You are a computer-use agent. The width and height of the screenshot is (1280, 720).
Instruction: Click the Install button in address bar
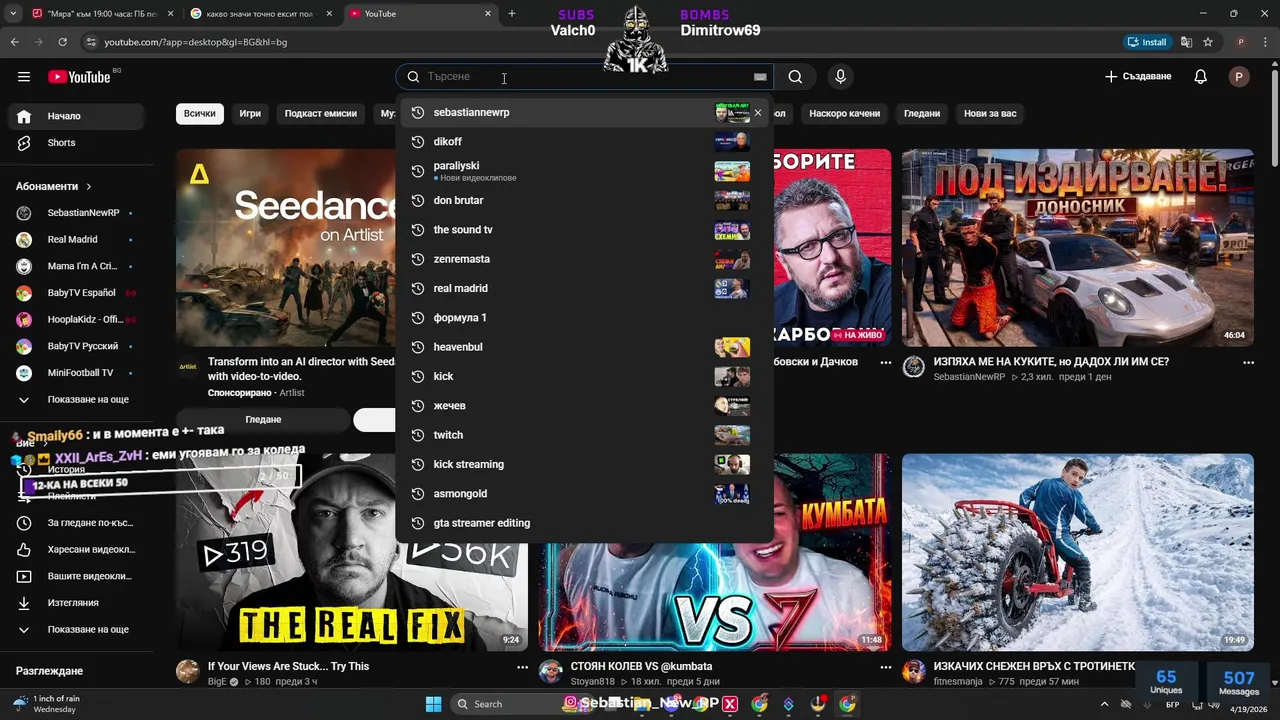1147,42
